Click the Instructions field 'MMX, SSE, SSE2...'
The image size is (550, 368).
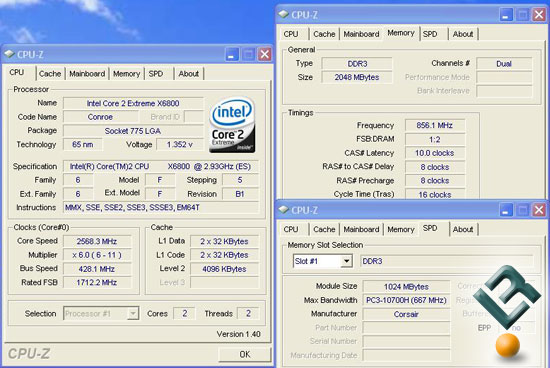[161, 207]
